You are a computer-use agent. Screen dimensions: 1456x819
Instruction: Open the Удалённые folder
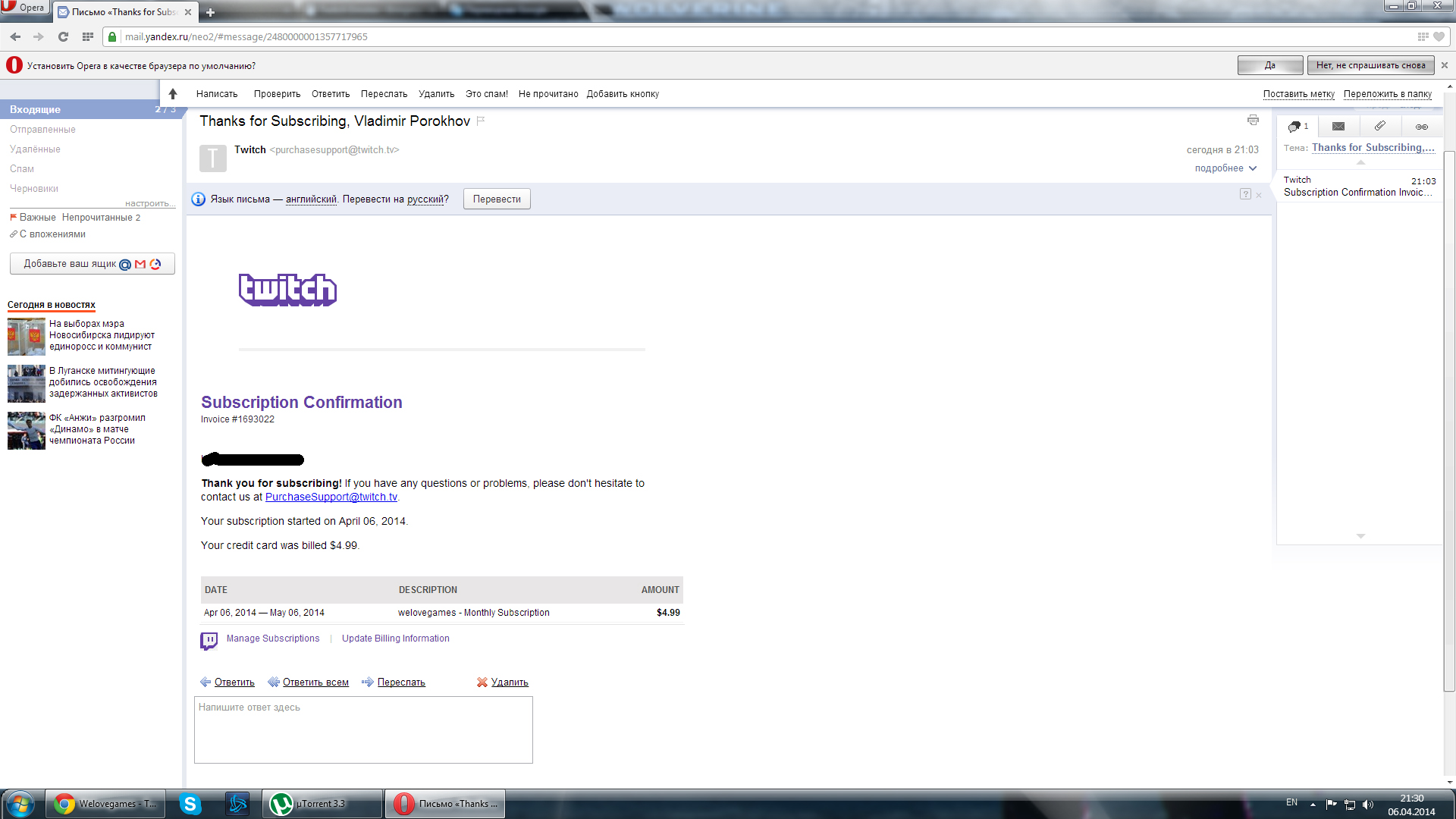tap(35, 149)
